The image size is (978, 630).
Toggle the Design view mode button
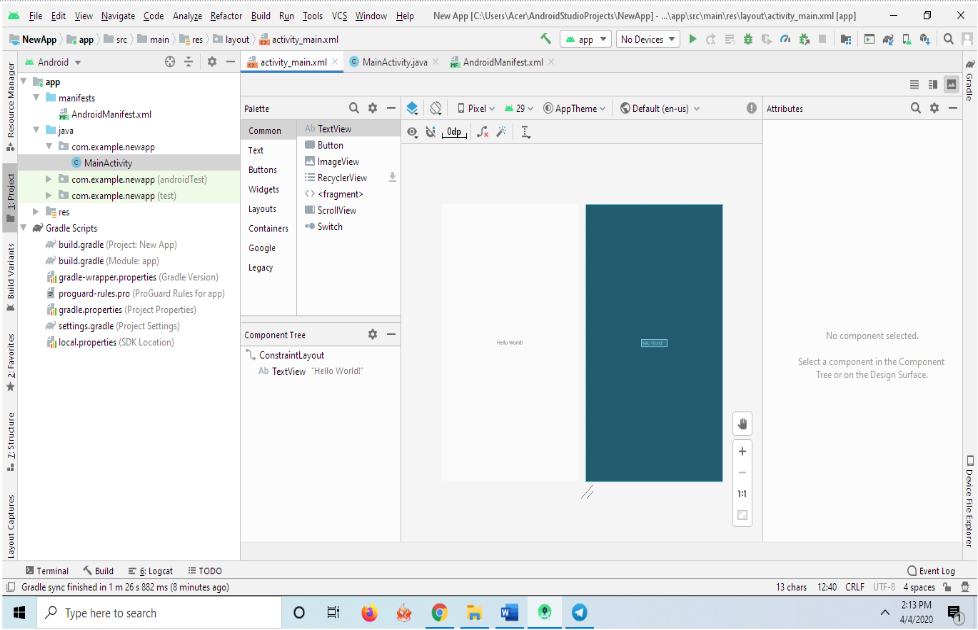[x=951, y=85]
